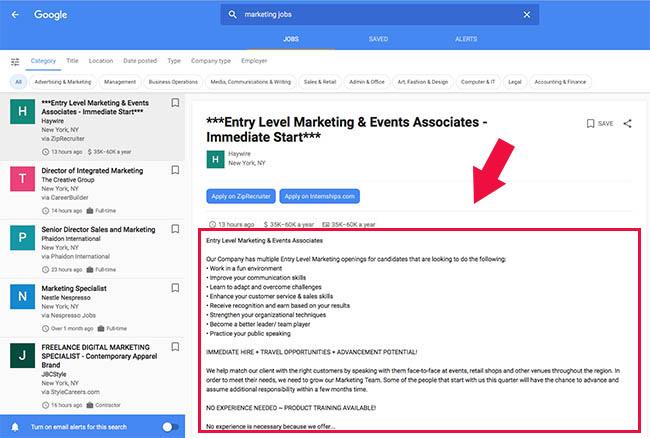Click the search magnifier icon
Screen dimensions: 650x438
233,15
